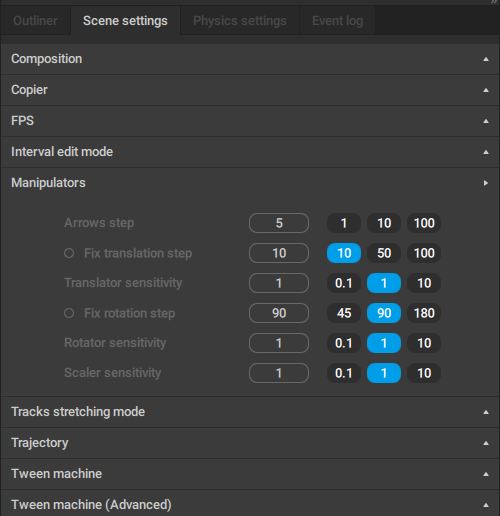Screen dimensions: 500x516
Task: Expand the Copier section
Action: click(x=250, y=90)
